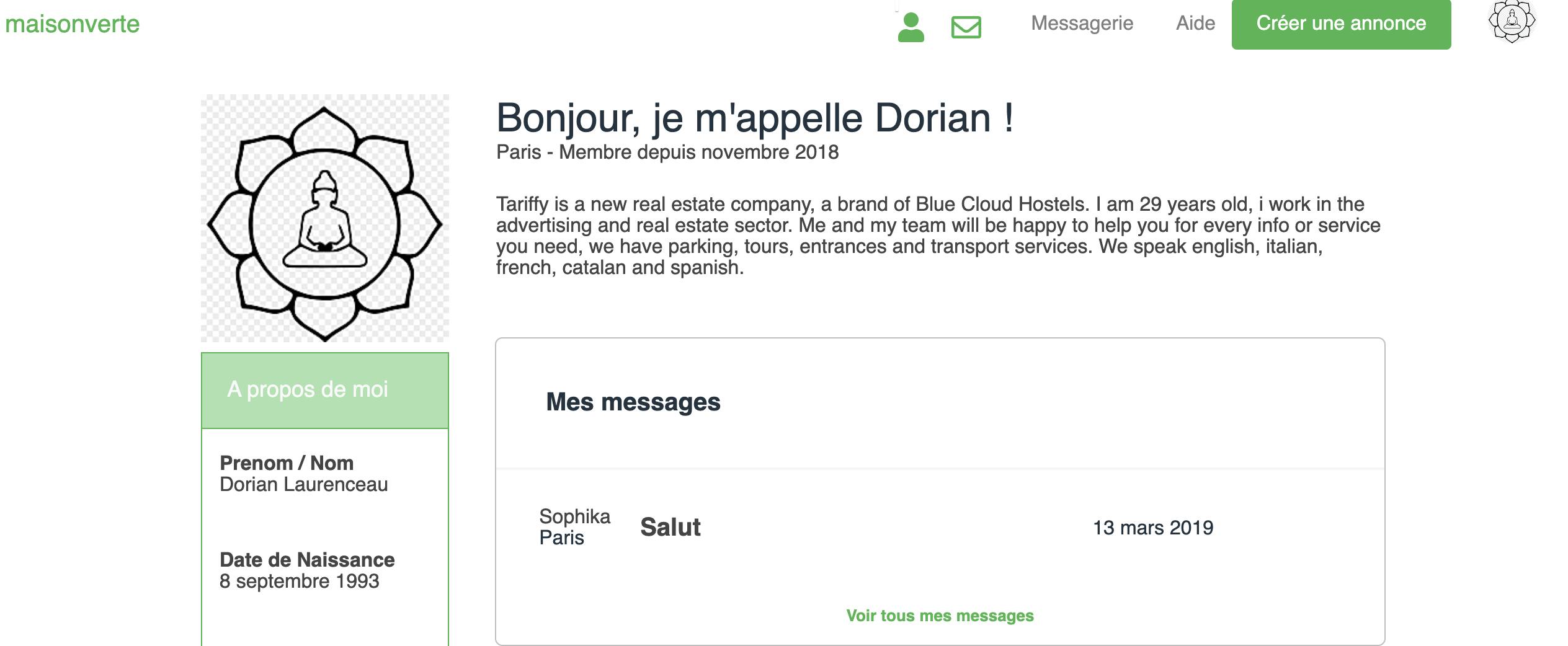Click the Créer une annonce button
The width and height of the screenshot is (1568, 646).
[1341, 24]
